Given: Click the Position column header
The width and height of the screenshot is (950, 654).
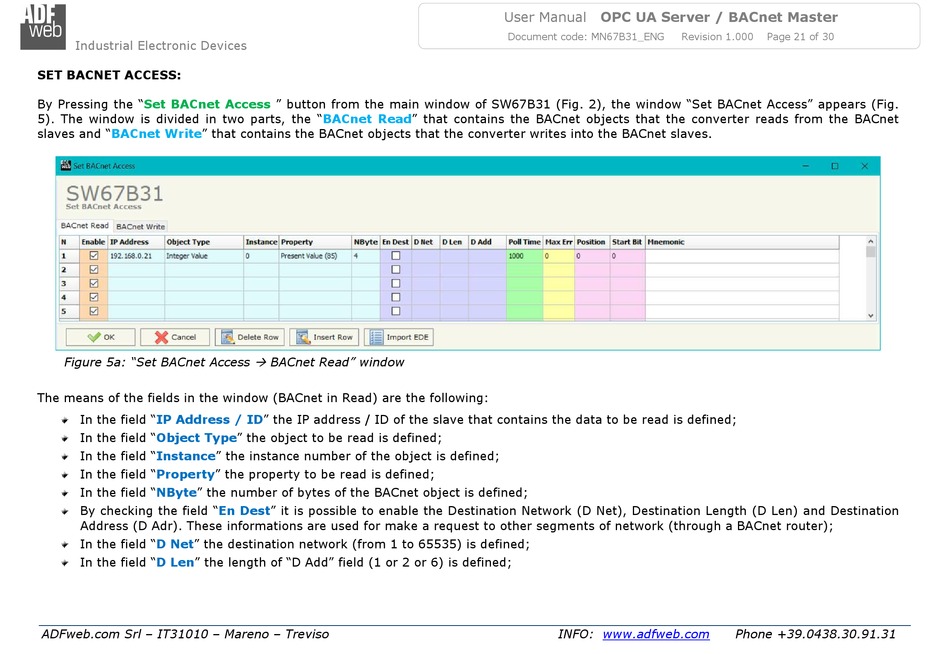Looking at the screenshot, I should tap(592, 242).
